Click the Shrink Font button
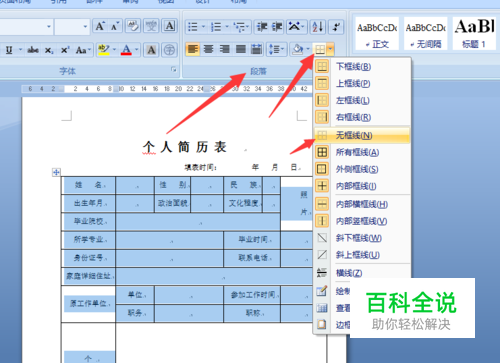Viewport: 500px width, 363px height. click(115, 26)
